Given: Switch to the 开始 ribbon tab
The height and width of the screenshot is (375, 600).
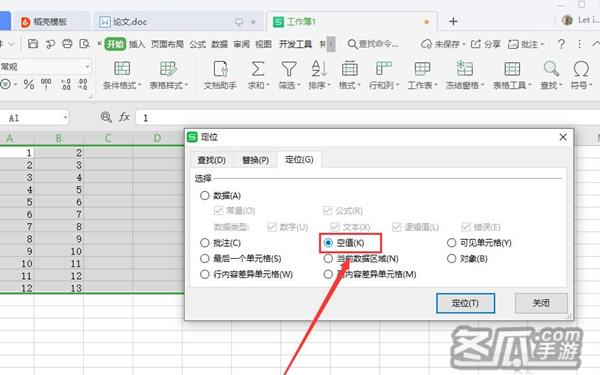Looking at the screenshot, I should click(115, 44).
